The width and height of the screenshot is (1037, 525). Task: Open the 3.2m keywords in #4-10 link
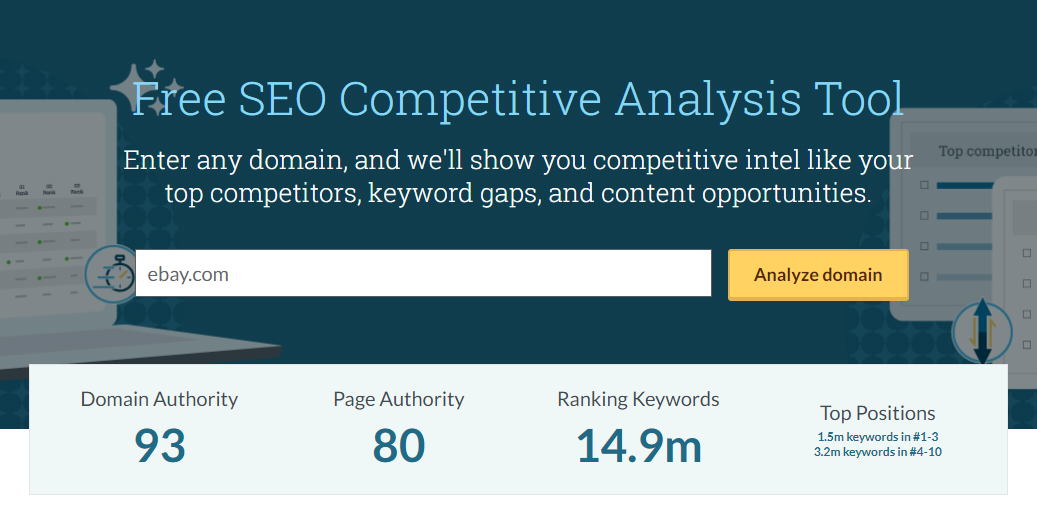878,451
